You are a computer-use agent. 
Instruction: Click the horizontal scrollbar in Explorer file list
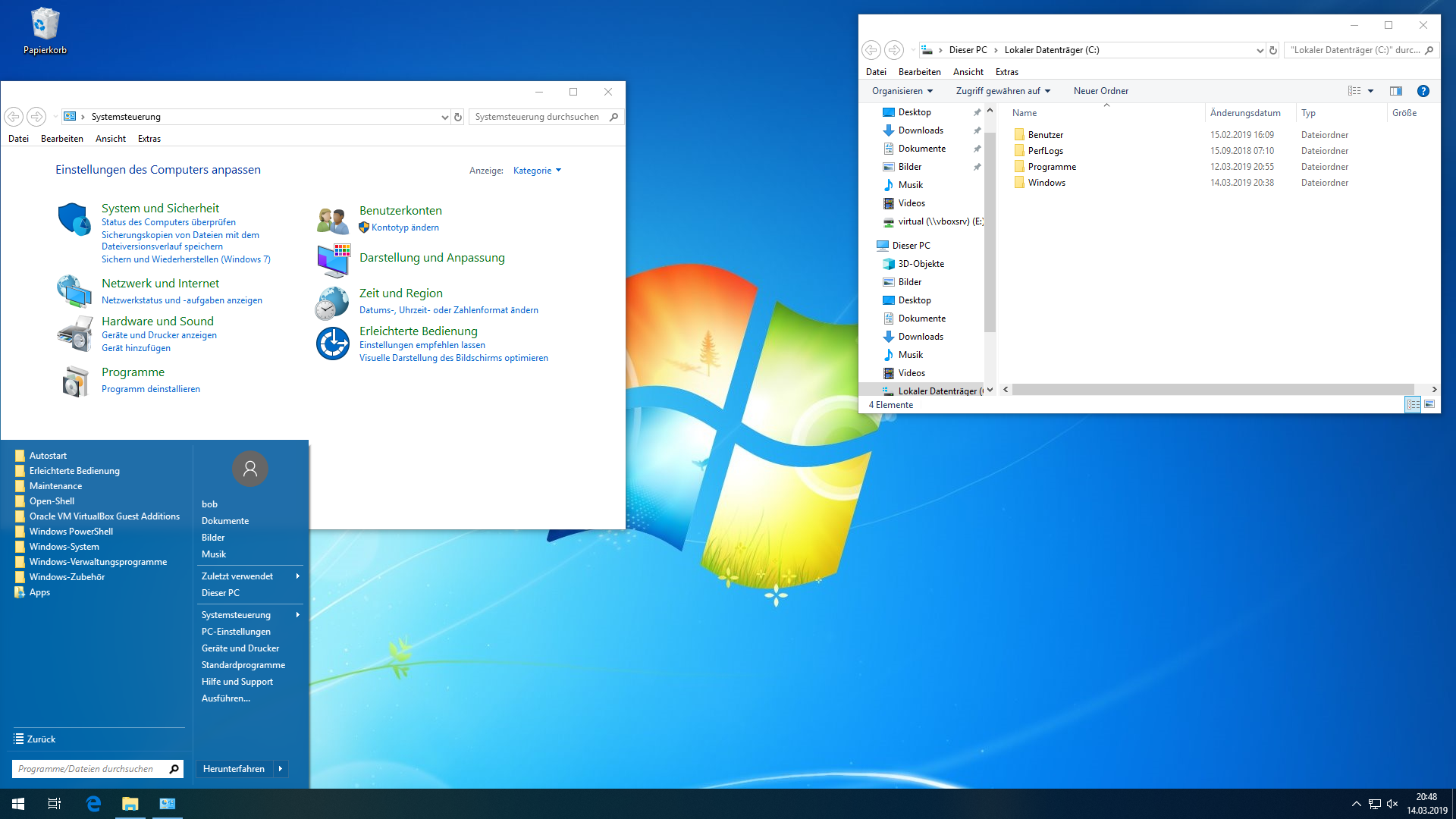pos(1213,390)
